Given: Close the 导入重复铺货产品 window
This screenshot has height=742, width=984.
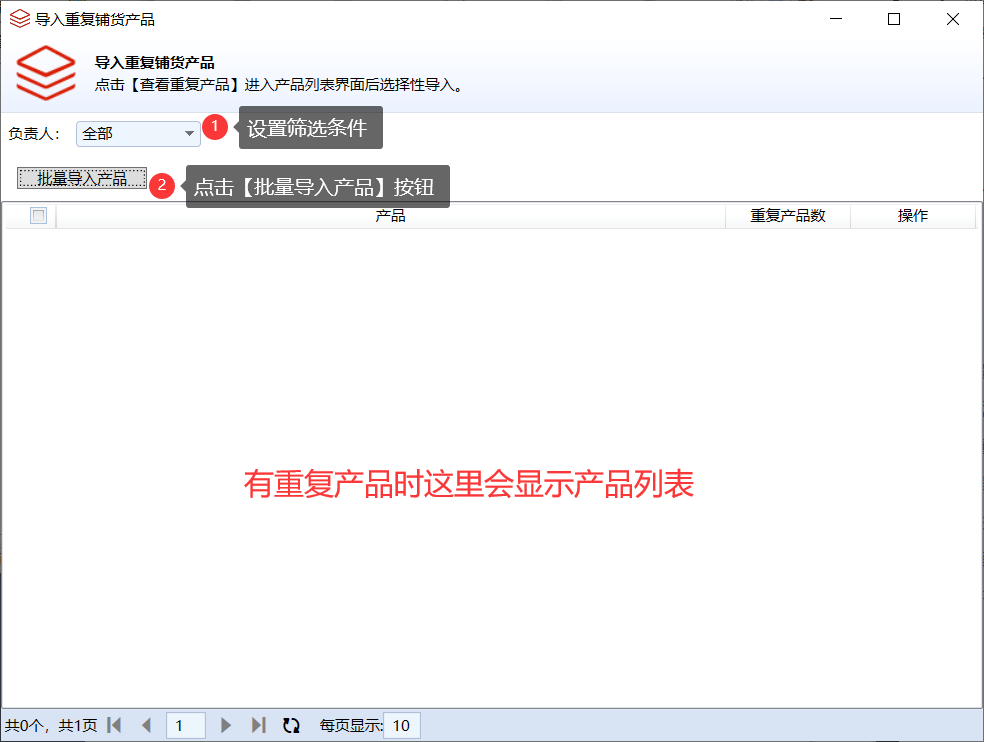Looking at the screenshot, I should pyautogui.click(x=953, y=19).
